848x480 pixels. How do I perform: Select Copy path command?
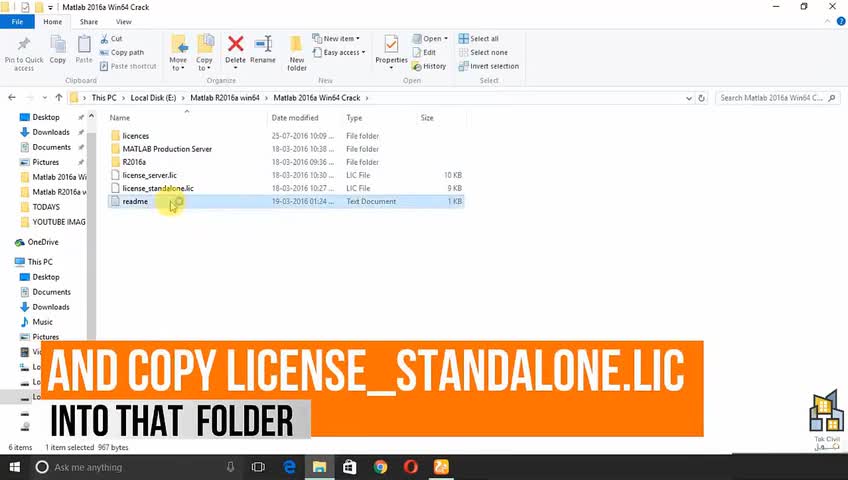point(122,52)
